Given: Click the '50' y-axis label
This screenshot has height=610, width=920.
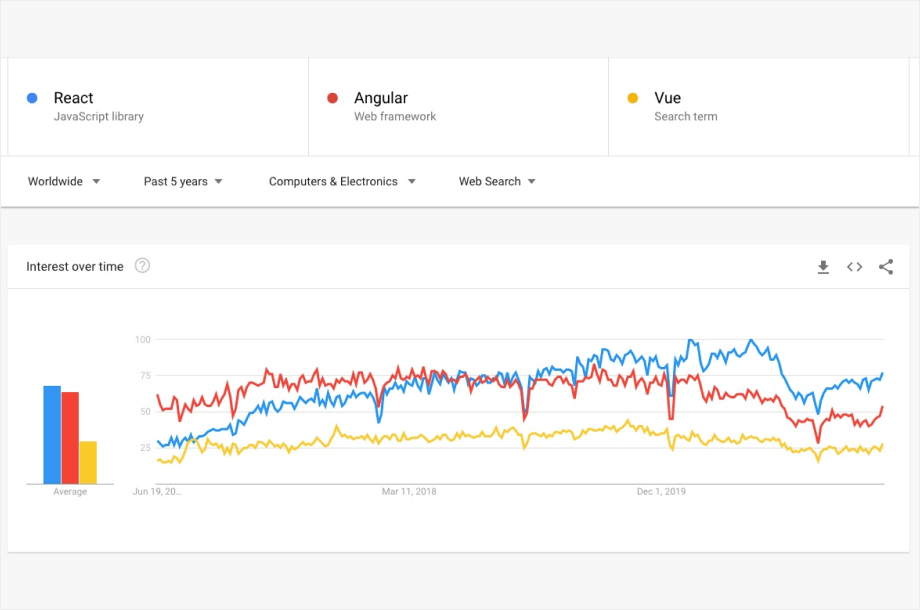Looking at the screenshot, I should [146, 412].
